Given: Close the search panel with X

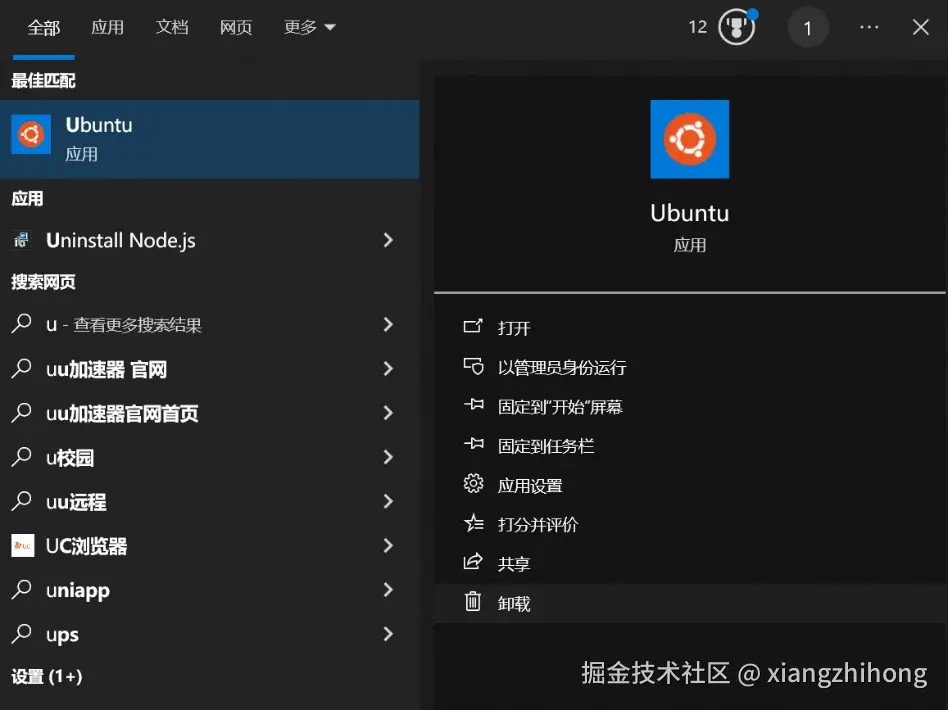Looking at the screenshot, I should tap(920, 27).
